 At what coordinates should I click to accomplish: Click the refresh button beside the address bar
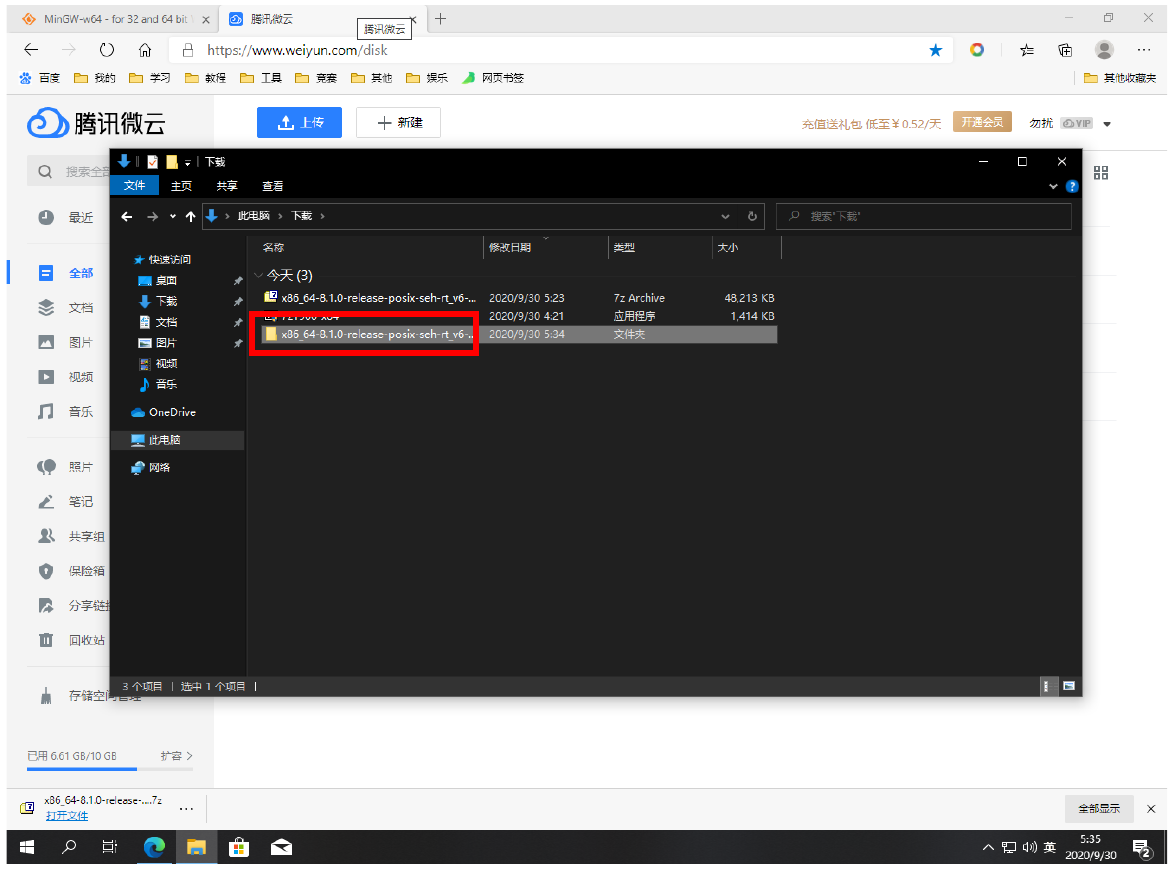(x=752, y=216)
